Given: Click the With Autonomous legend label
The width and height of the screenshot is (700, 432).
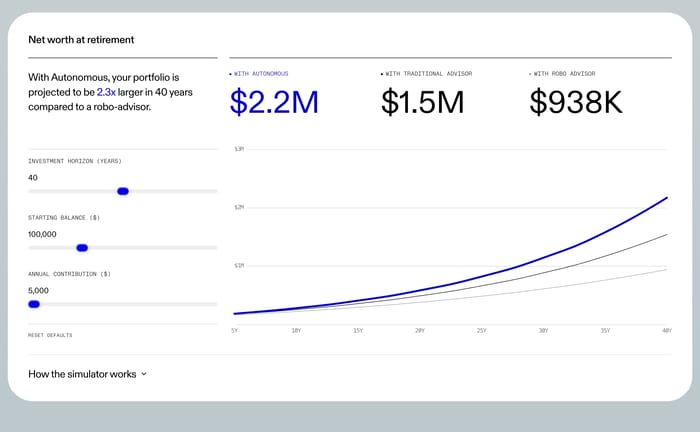Looking at the screenshot, I should click(x=261, y=74).
